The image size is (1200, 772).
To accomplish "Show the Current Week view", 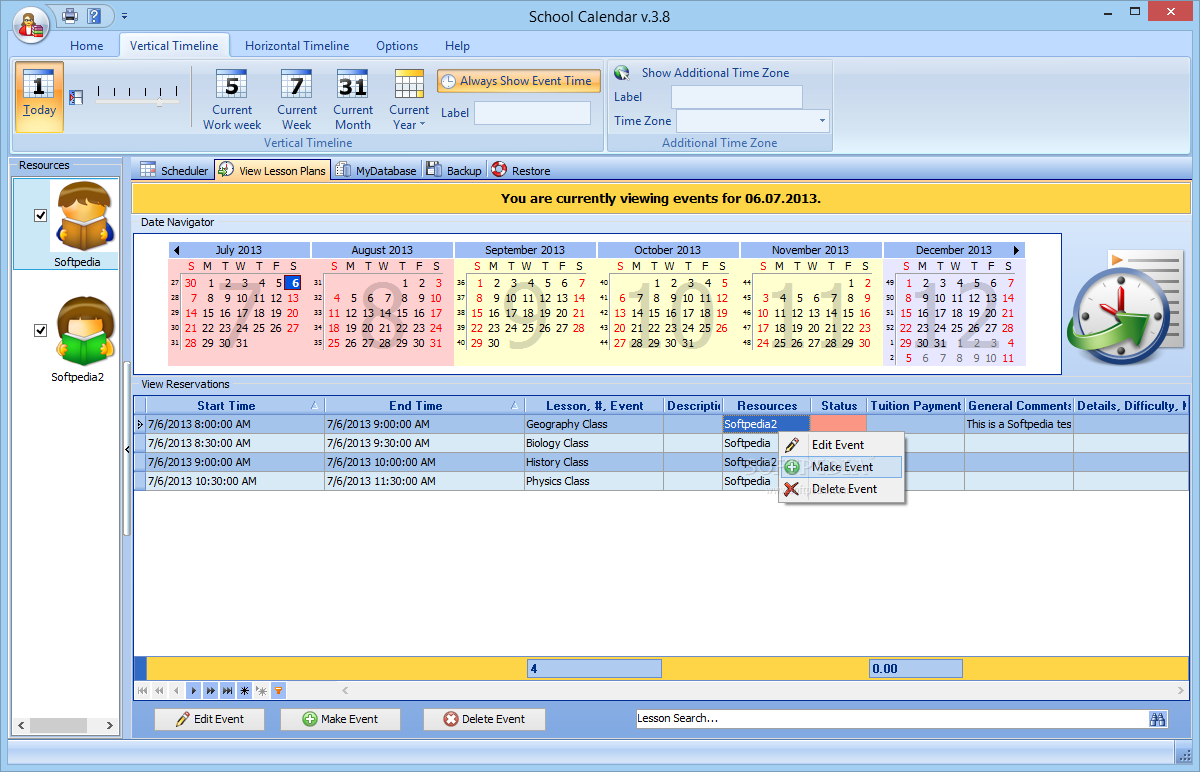I will [297, 100].
